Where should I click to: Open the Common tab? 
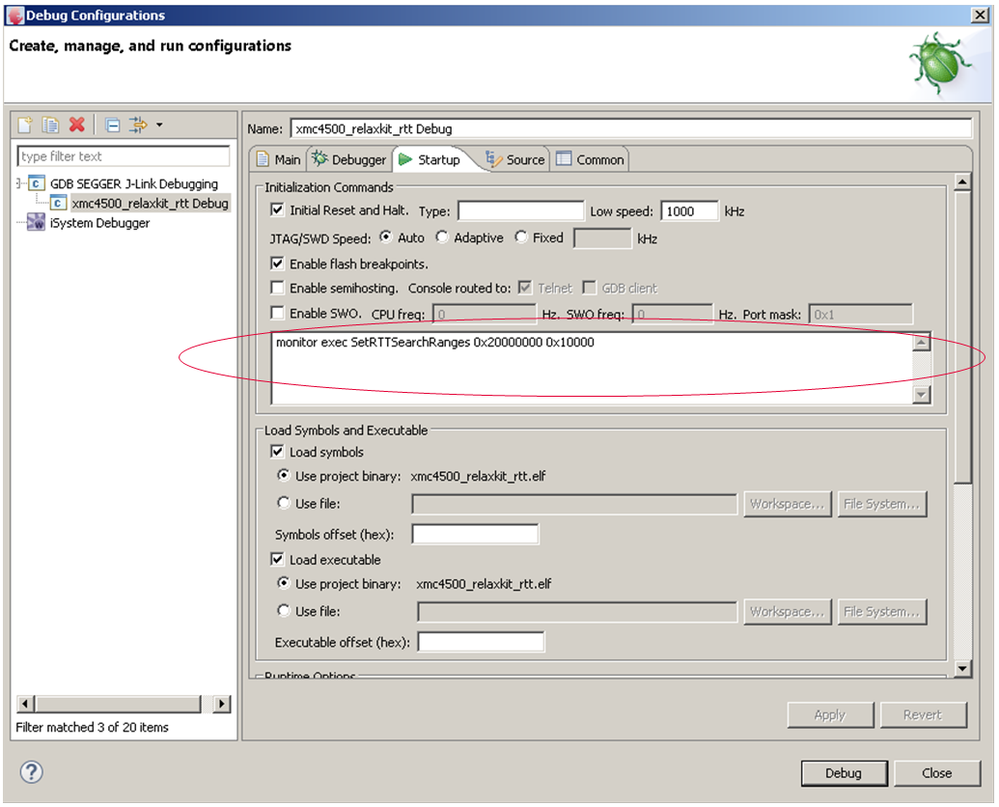pyautogui.click(x=597, y=158)
